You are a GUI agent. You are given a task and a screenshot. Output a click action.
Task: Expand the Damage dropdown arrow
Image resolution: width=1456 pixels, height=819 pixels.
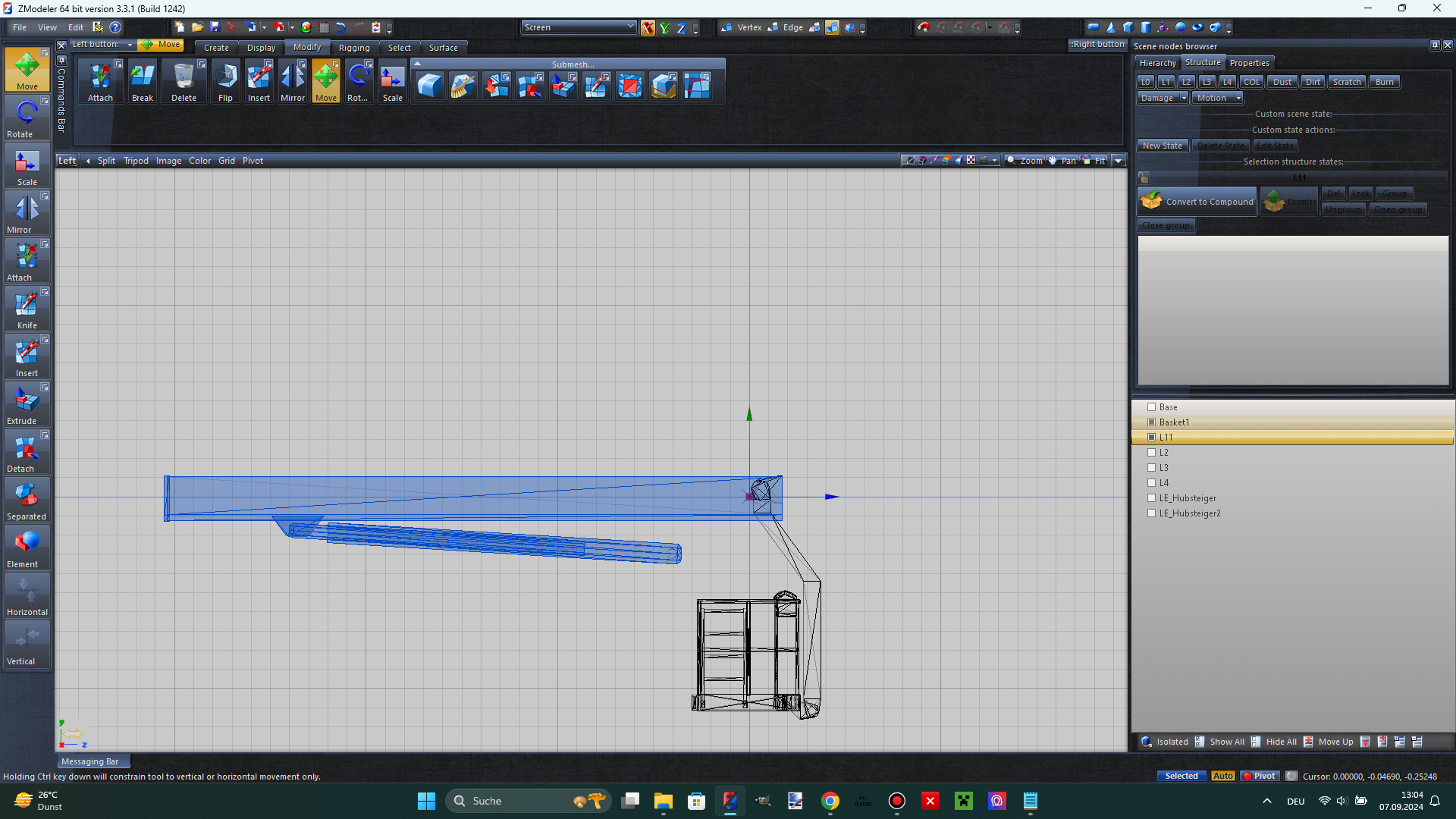[x=1183, y=98]
